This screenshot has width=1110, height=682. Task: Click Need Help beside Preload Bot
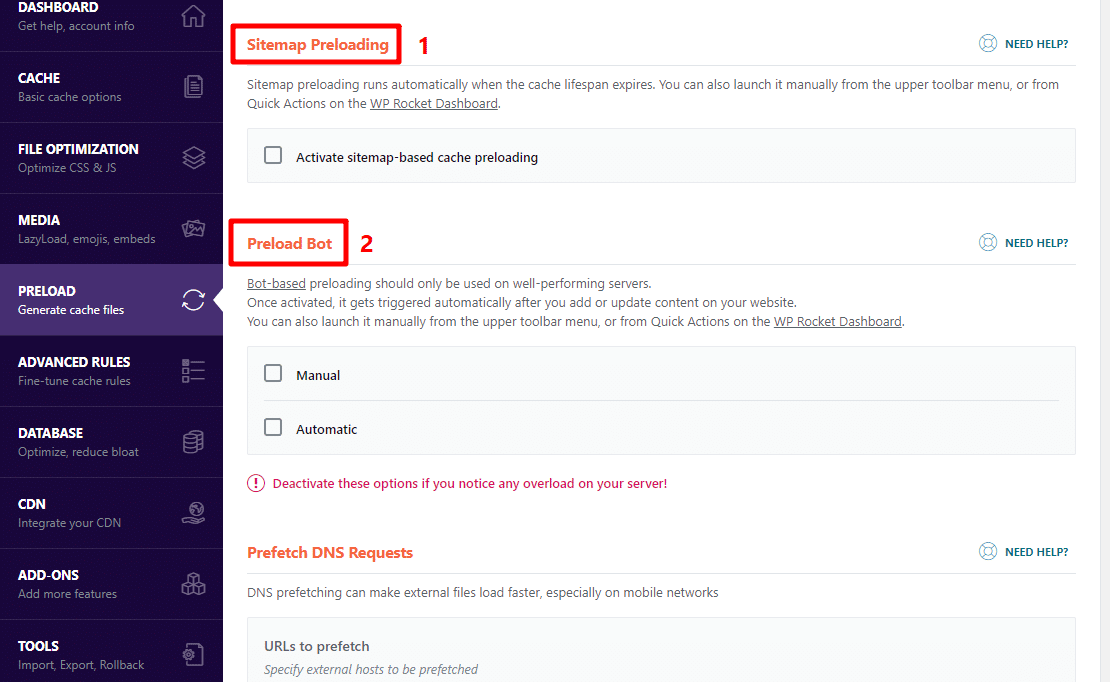[x=1024, y=243]
